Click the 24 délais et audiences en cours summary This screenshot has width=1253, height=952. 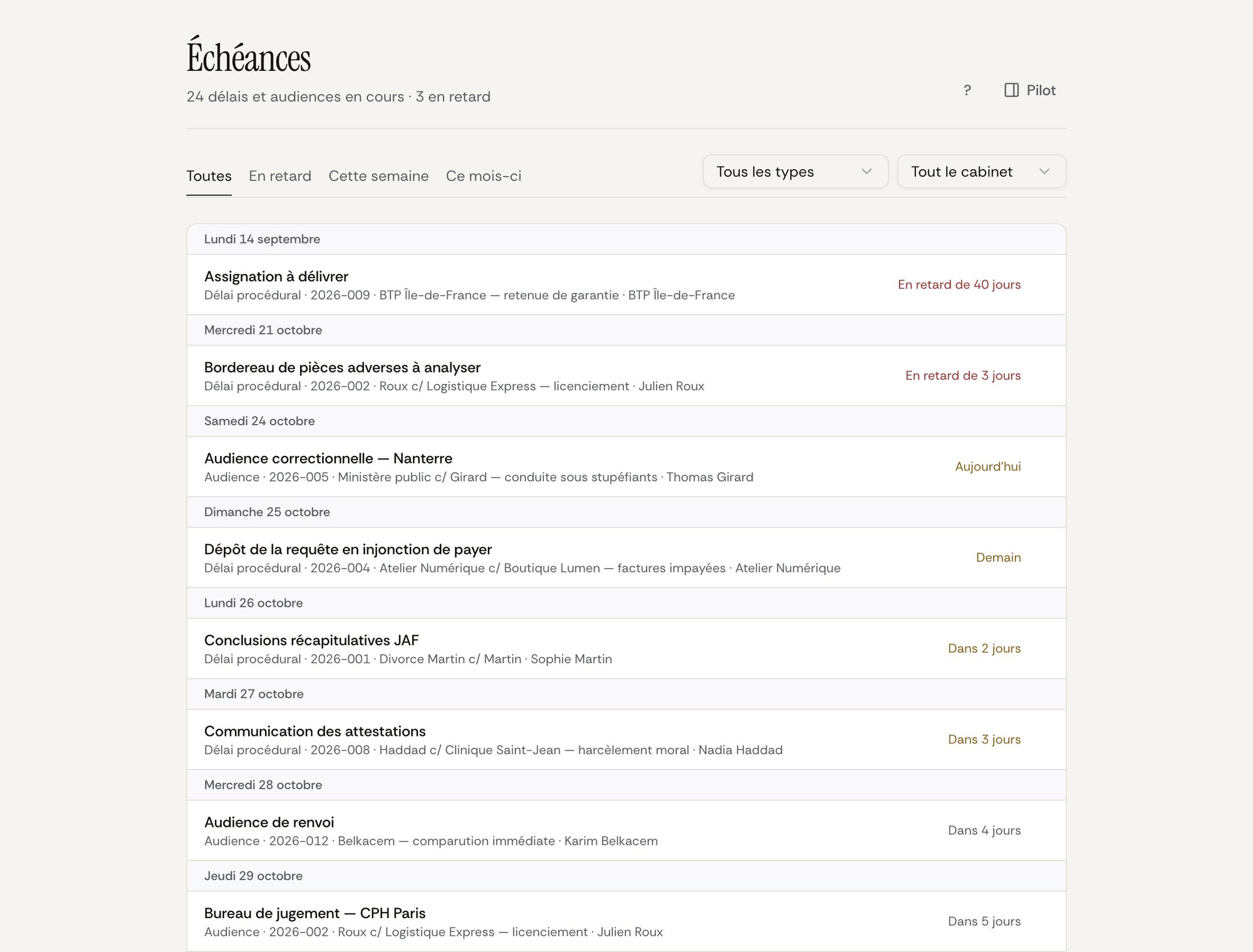pyautogui.click(x=338, y=96)
